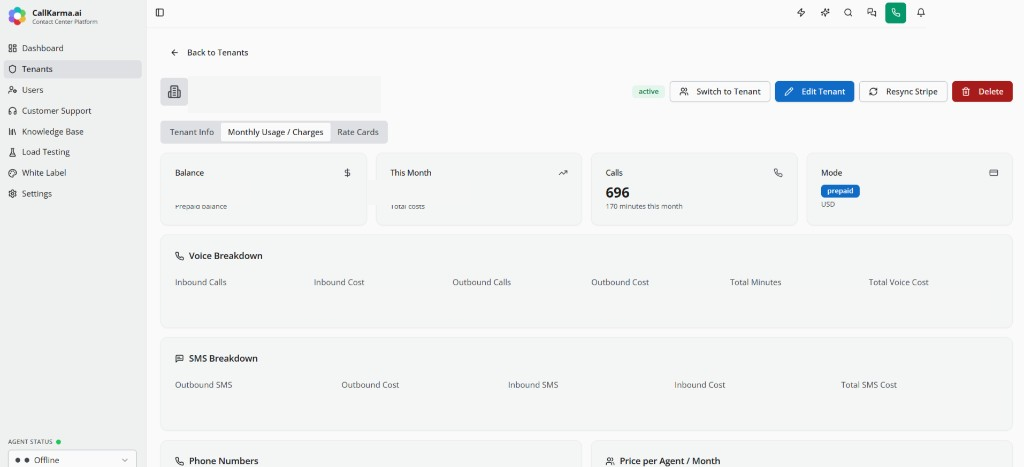The image size is (1024, 467).
Task: Click the Outbound Calls label
Action: (x=481, y=282)
